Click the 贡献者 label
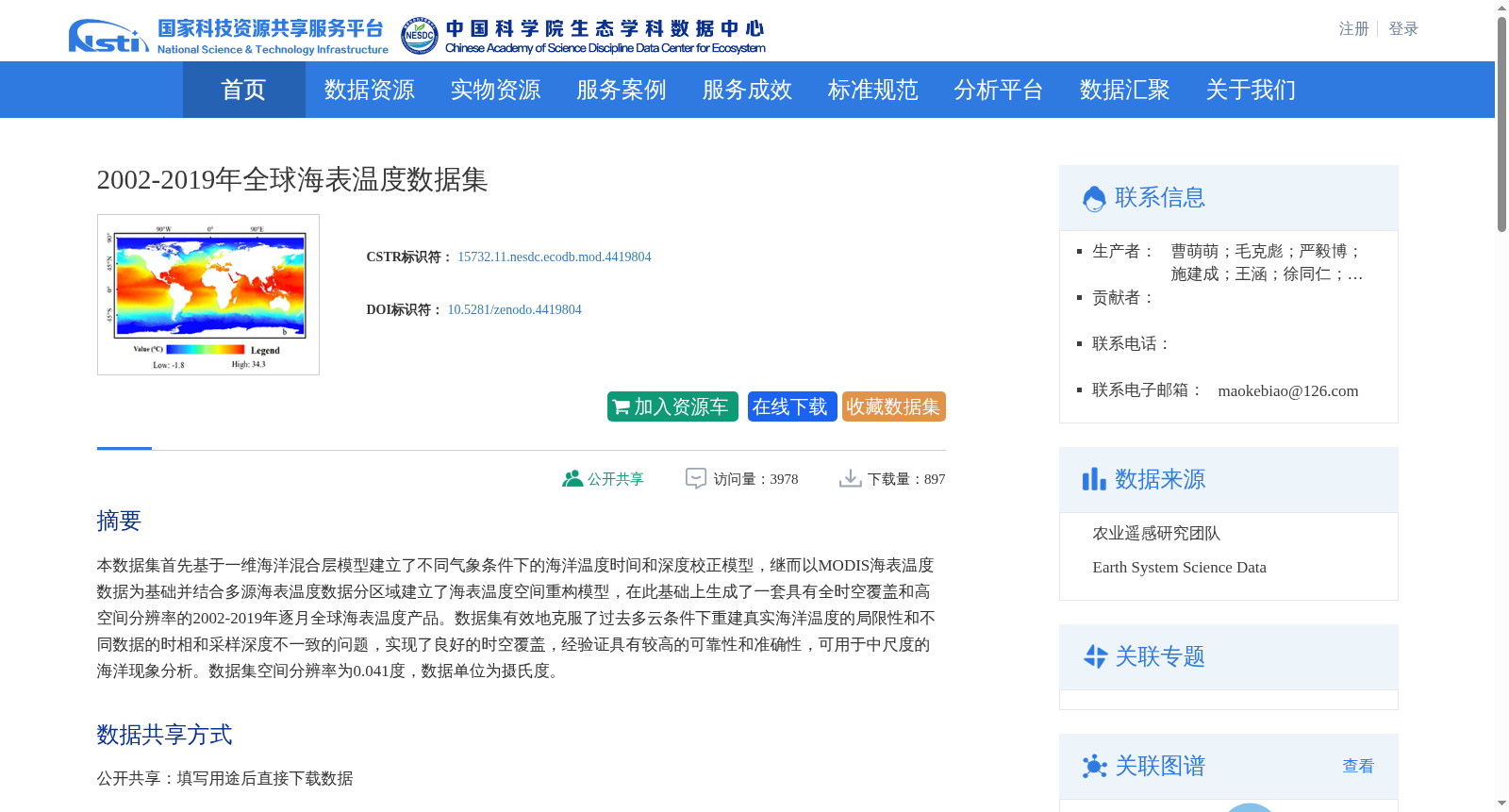 coord(1123,298)
